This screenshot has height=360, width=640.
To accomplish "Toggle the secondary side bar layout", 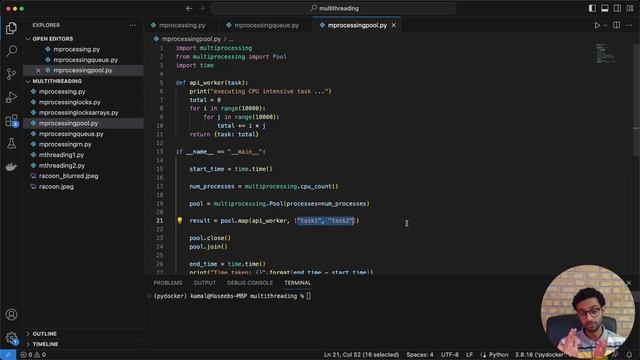I will (617, 8).
